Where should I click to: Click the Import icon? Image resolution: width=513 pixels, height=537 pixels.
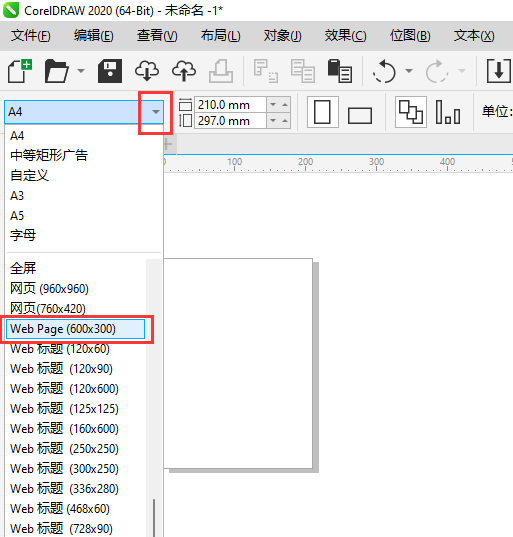[499, 71]
